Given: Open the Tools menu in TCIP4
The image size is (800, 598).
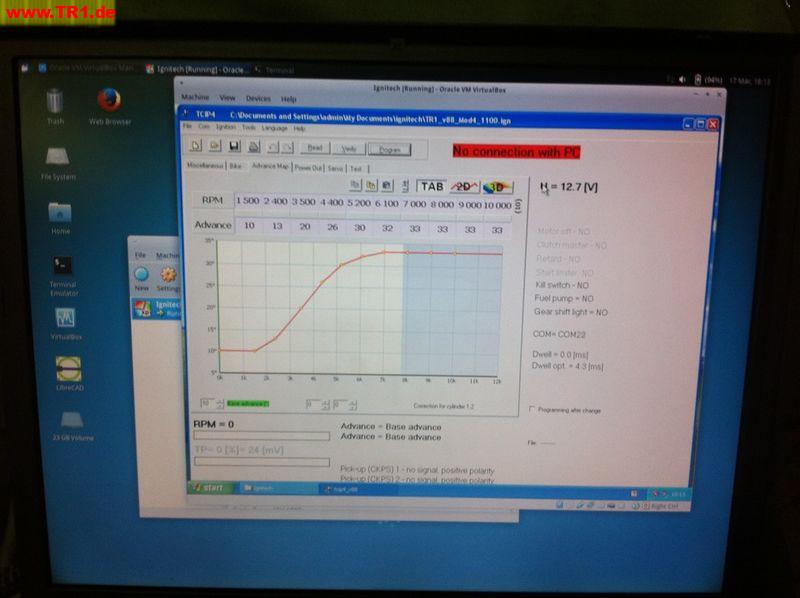Looking at the screenshot, I should [248, 128].
